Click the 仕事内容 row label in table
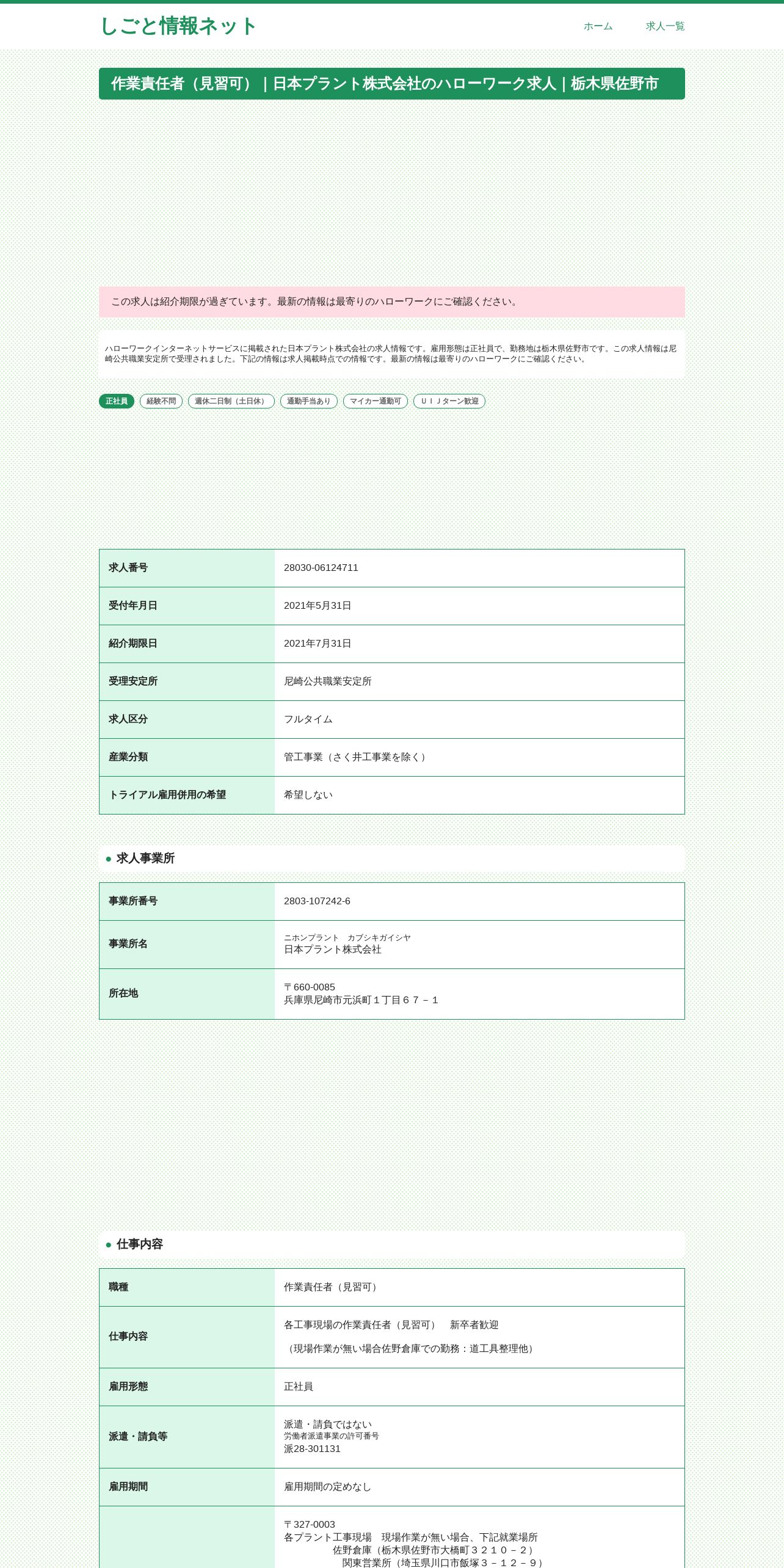 (x=128, y=1337)
